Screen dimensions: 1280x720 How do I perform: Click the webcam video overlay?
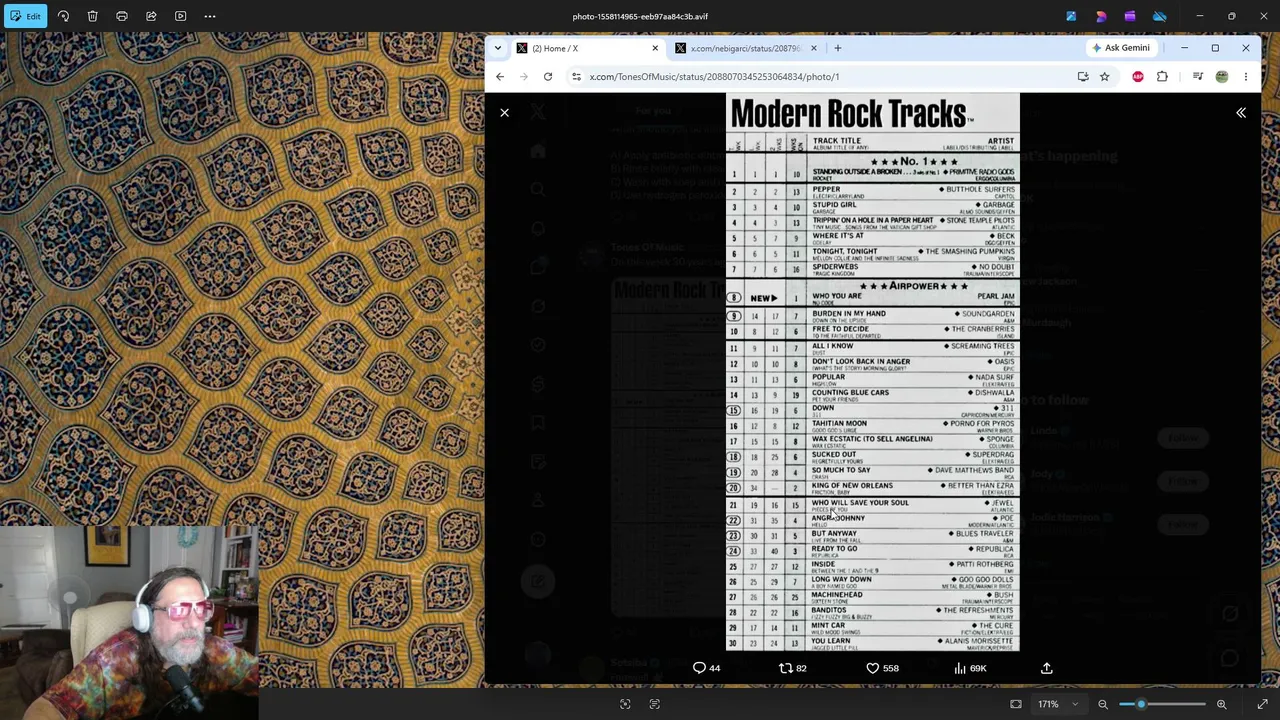point(130,623)
